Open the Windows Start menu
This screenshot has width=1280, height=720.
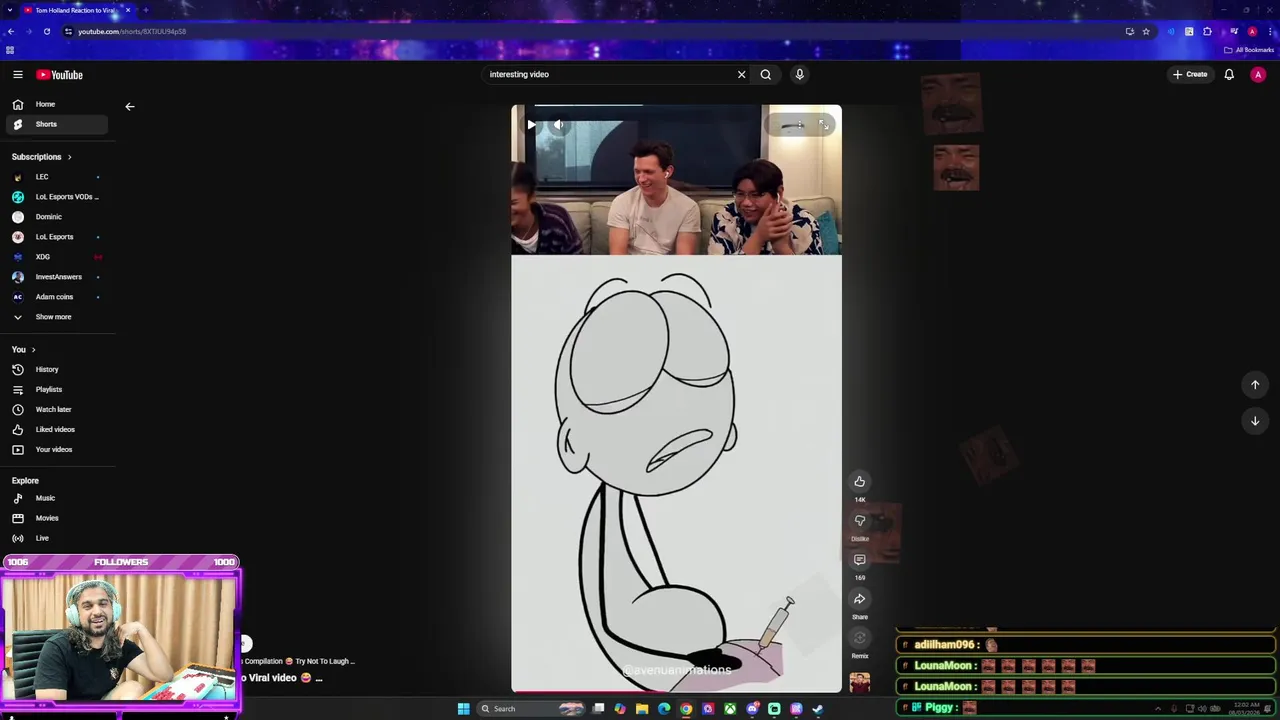tap(463, 709)
